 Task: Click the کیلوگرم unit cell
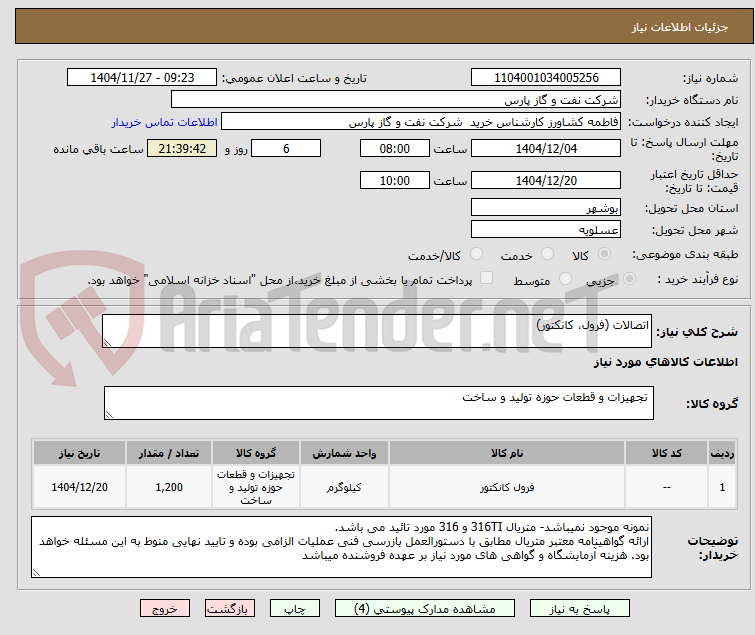(x=344, y=487)
